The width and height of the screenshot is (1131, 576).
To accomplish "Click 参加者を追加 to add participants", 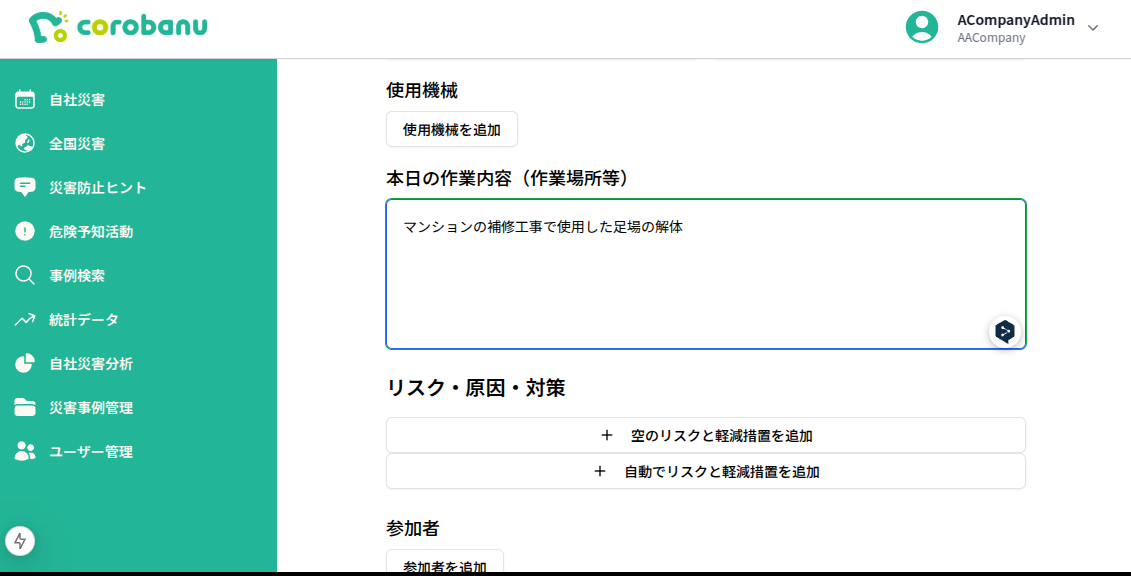I will (444, 566).
